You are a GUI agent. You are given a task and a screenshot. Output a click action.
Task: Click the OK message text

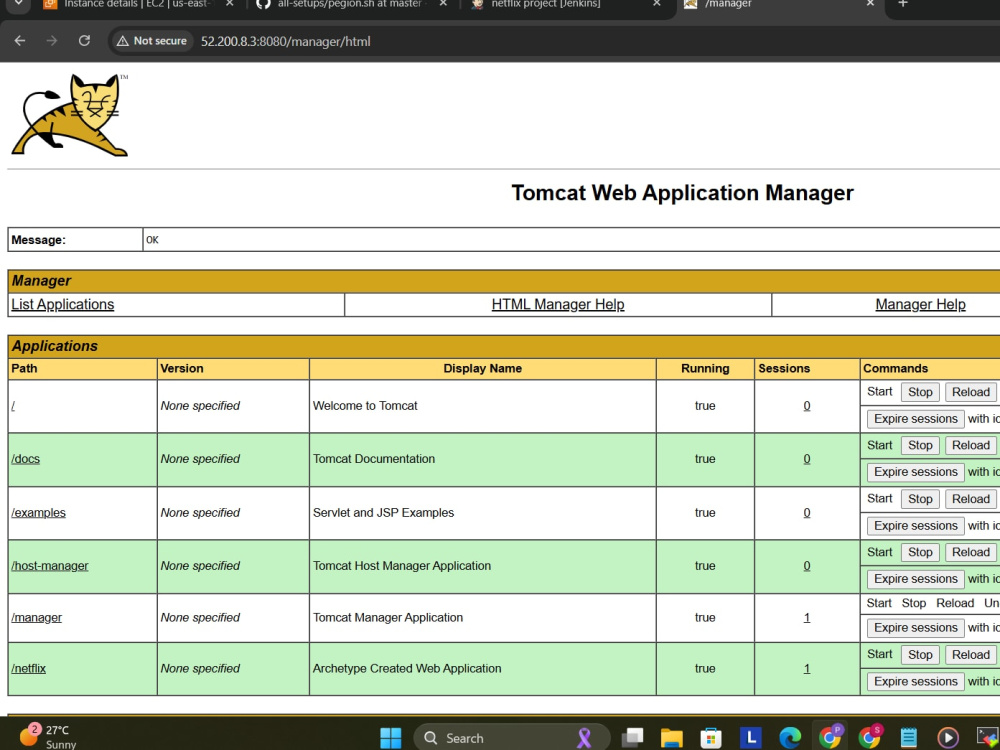coord(152,240)
